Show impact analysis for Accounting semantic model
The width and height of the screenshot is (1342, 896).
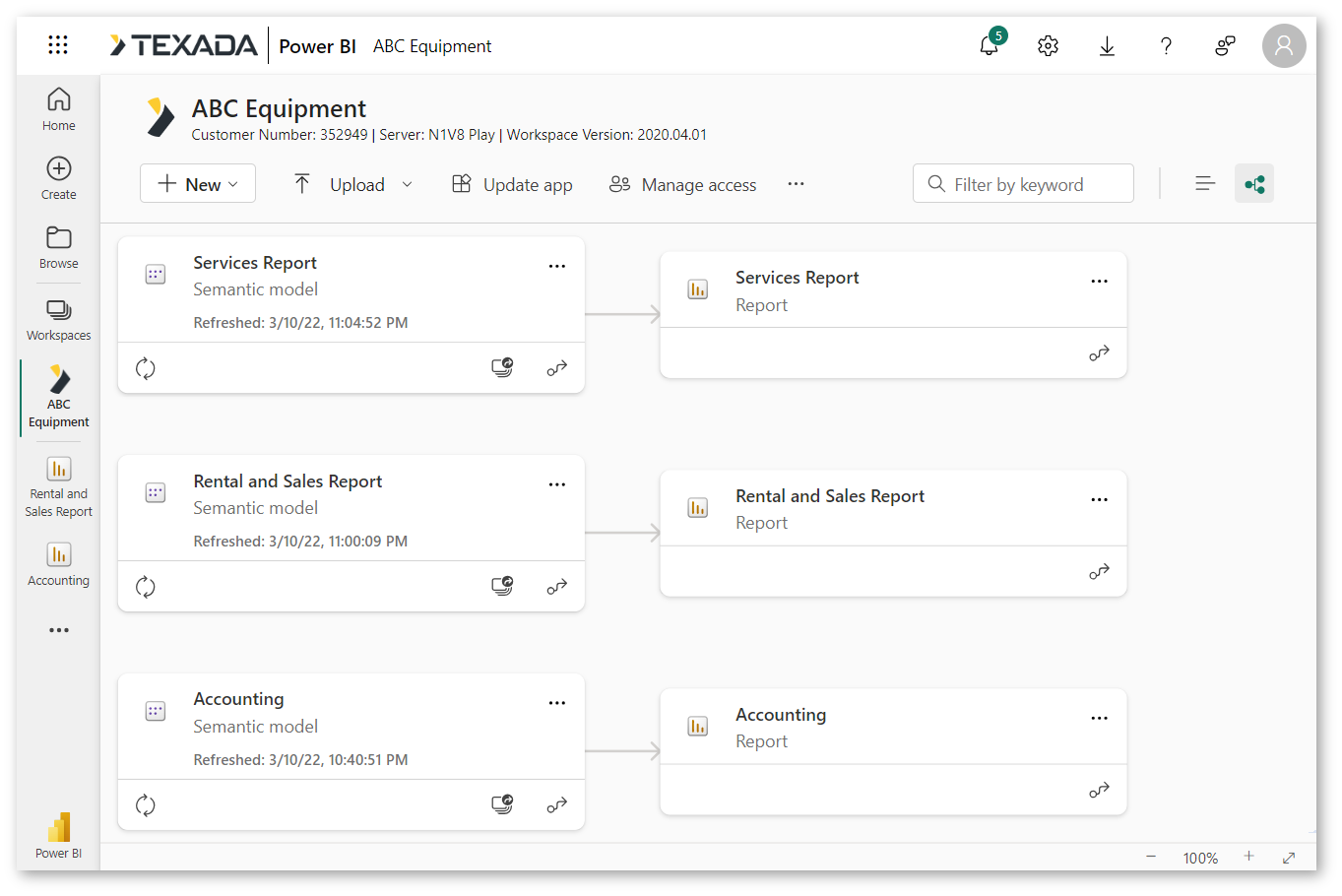click(x=502, y=805)
